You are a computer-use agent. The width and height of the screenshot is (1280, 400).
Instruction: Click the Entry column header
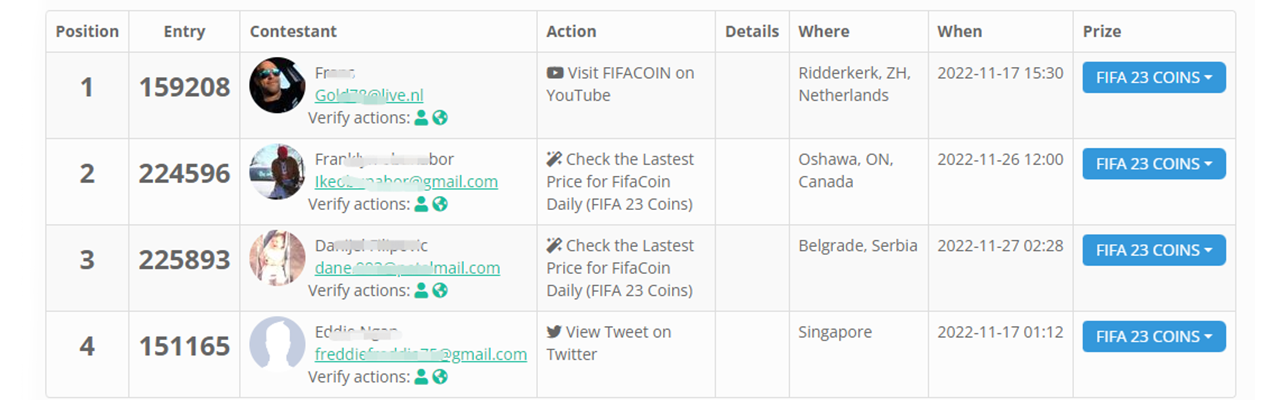[184, 32]
